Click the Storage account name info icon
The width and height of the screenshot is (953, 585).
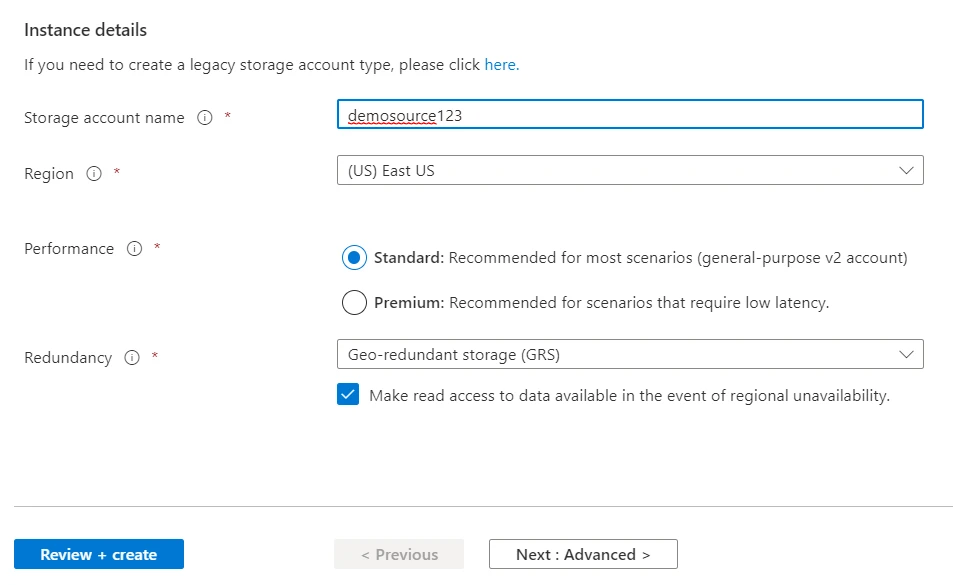(x=207, y=117)
